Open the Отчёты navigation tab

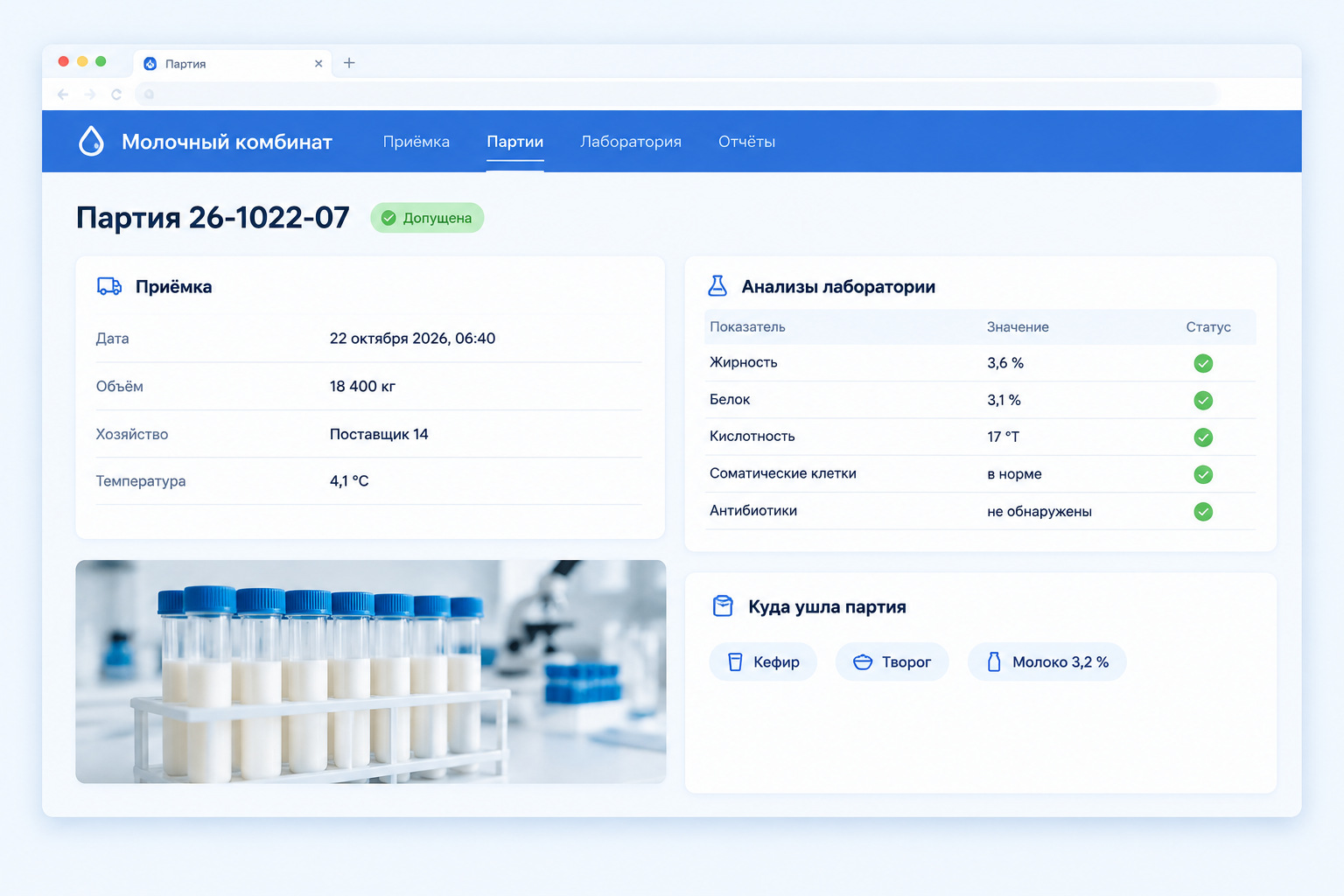click(x=747, y=142)
